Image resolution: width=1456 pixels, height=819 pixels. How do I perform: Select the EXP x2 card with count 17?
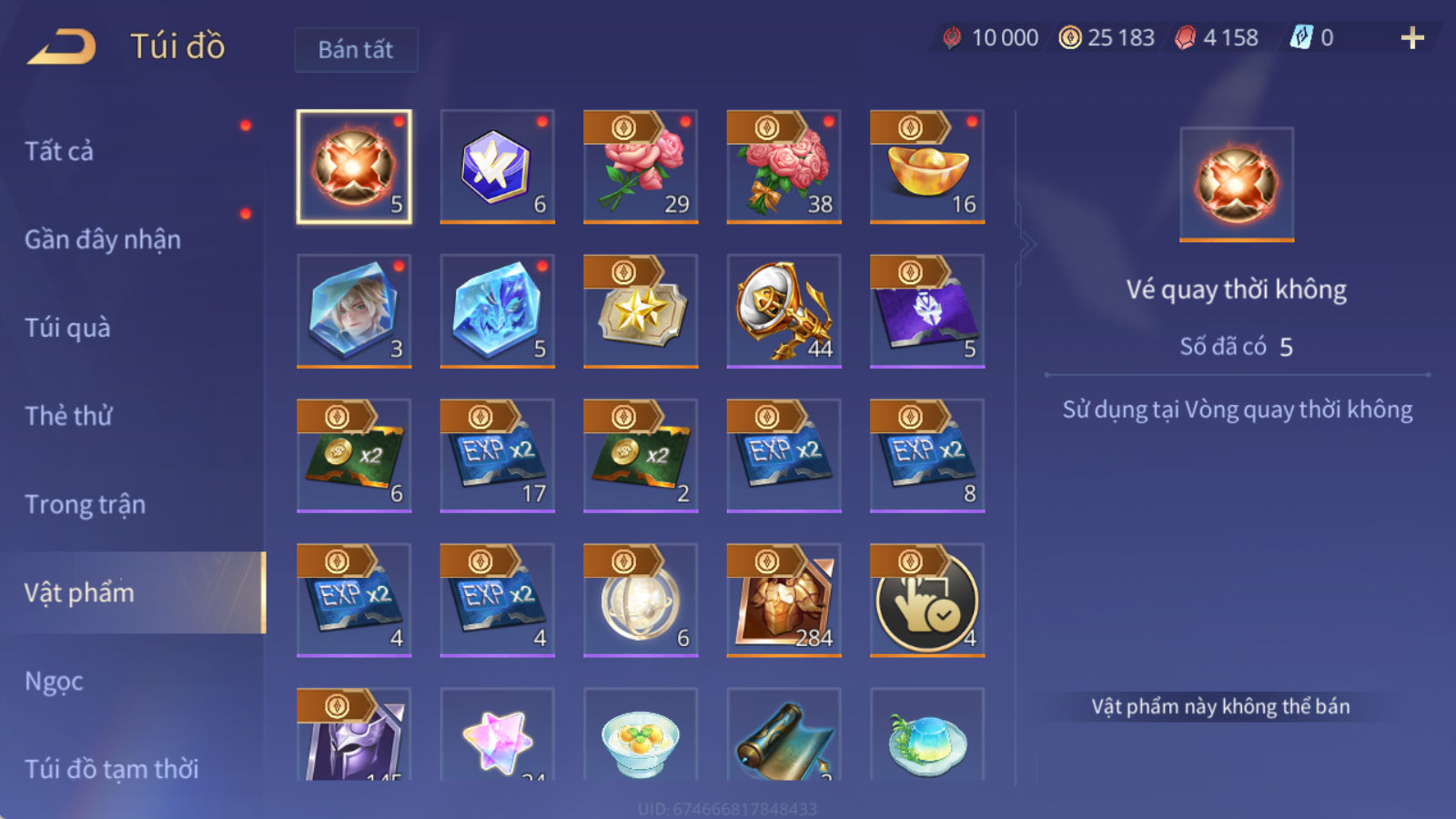pos(497,456)
